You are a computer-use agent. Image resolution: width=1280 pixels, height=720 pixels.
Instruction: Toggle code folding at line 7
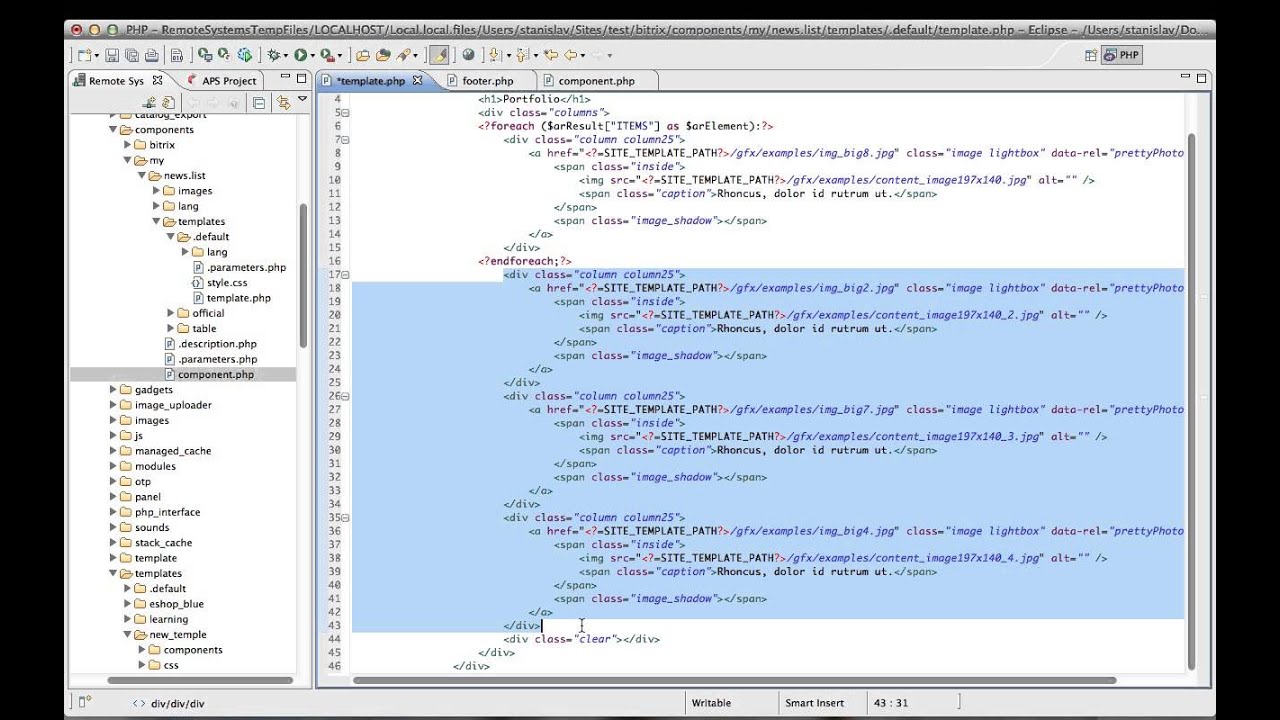pos(345,140)
